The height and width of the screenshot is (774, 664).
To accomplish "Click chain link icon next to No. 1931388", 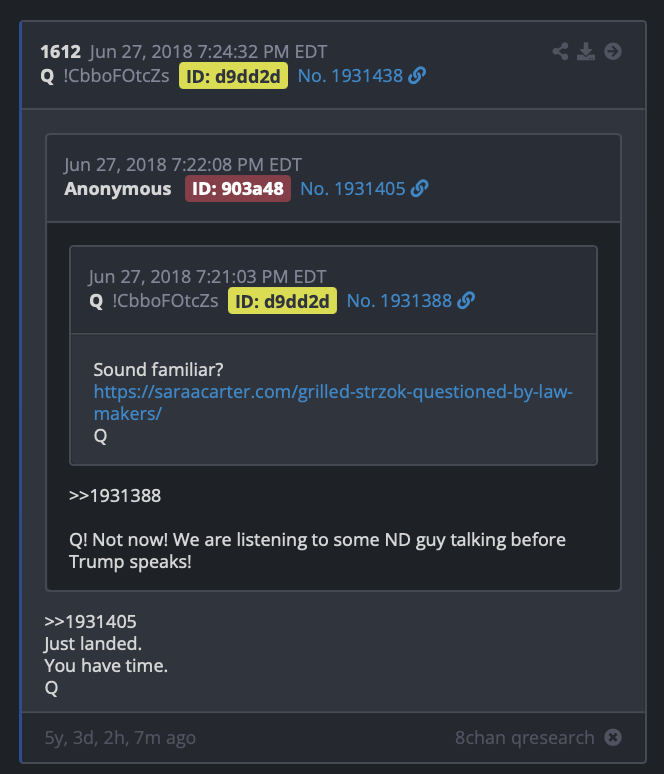I will 466,301.
